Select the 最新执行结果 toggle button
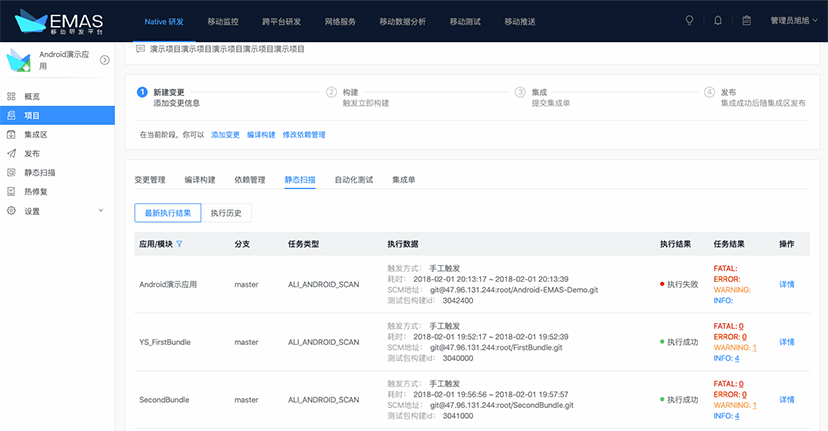The image size is (828, 431). (x=167, y=213)
